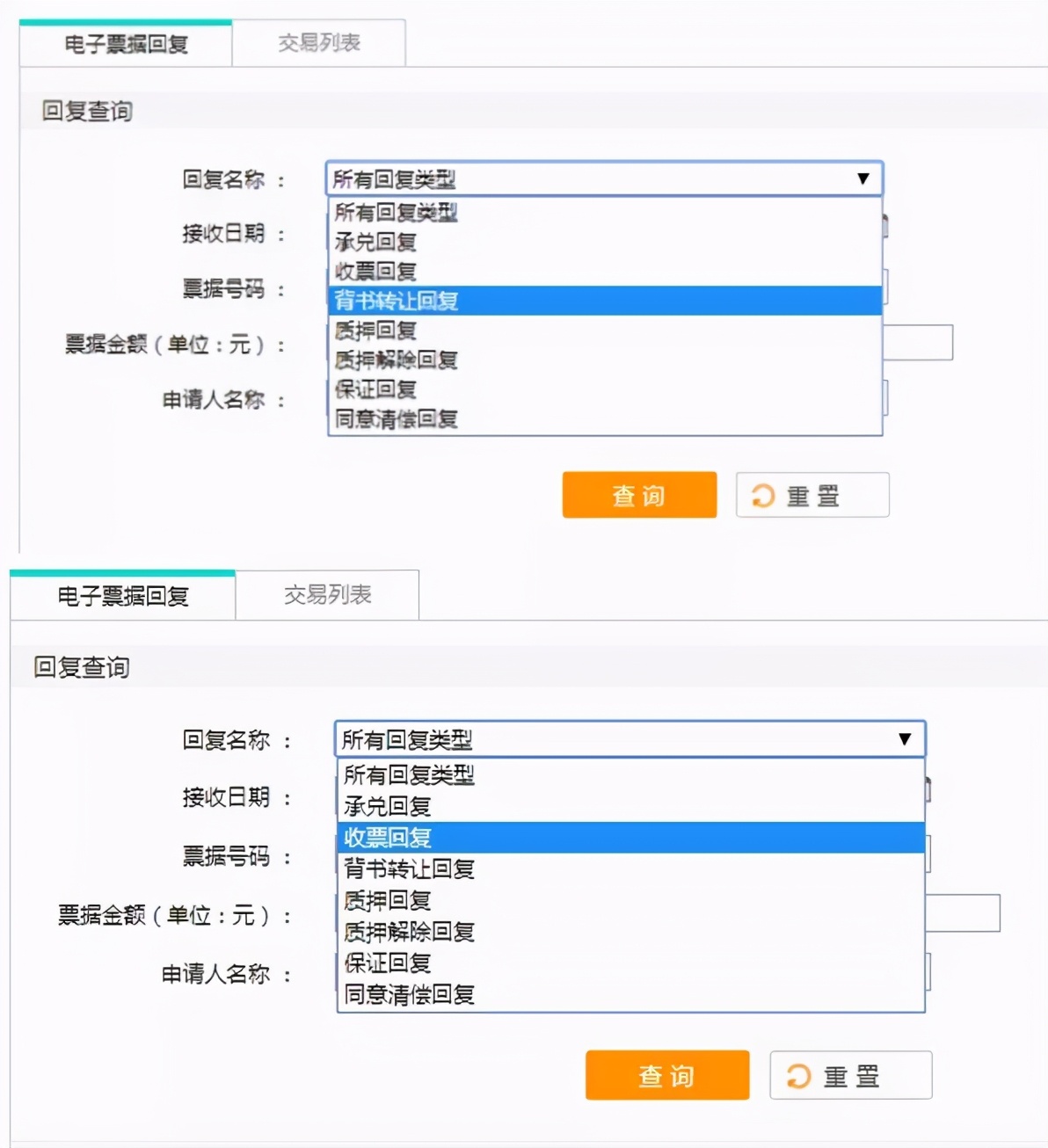Image resolution: width=1048 pixels, height=1148 pixels.
Task: Click the refresh icon in the bottom 重置 button
Action: click(798, 1075)
